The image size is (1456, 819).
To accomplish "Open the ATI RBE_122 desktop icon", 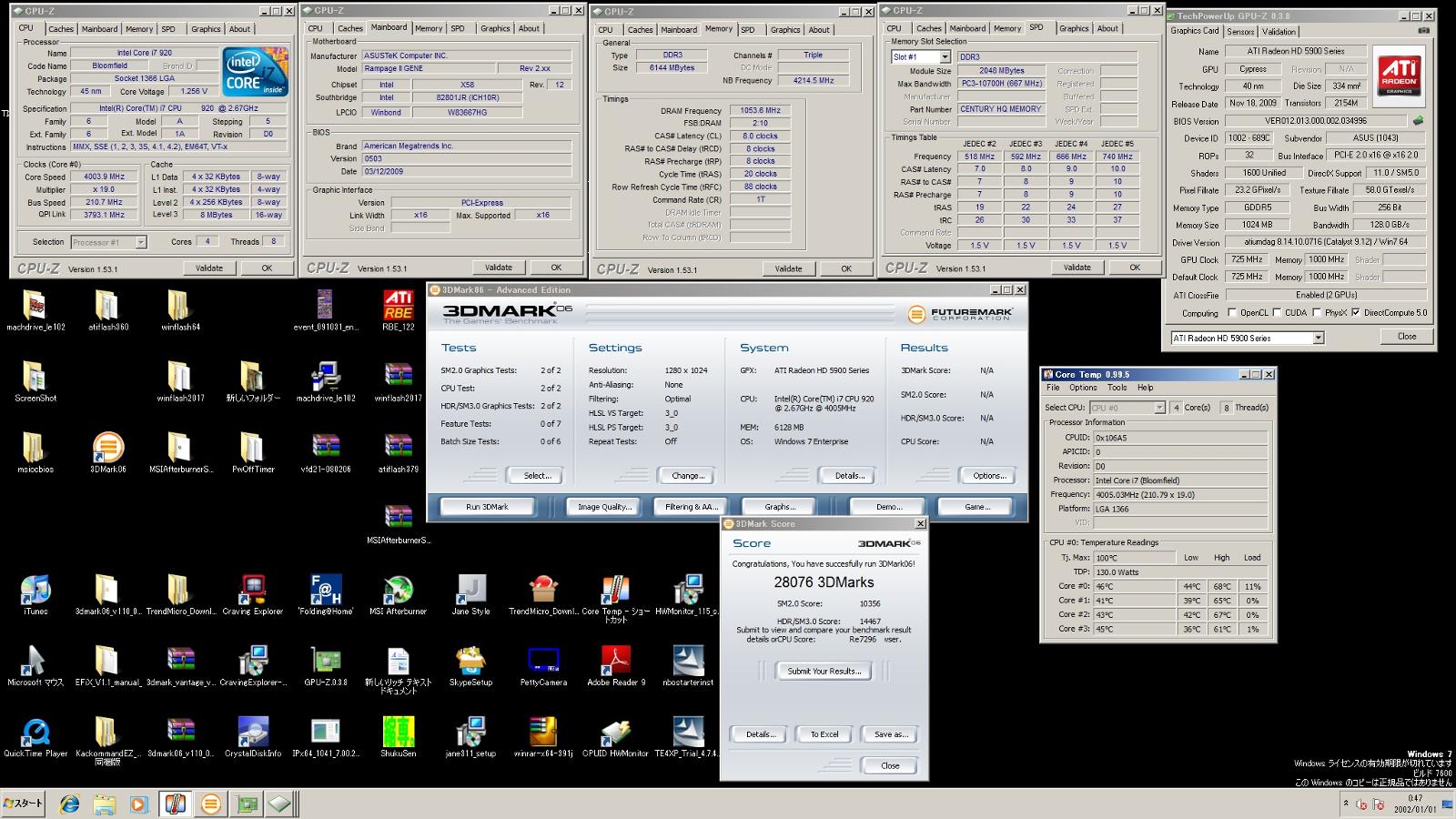I will (398, 306).
